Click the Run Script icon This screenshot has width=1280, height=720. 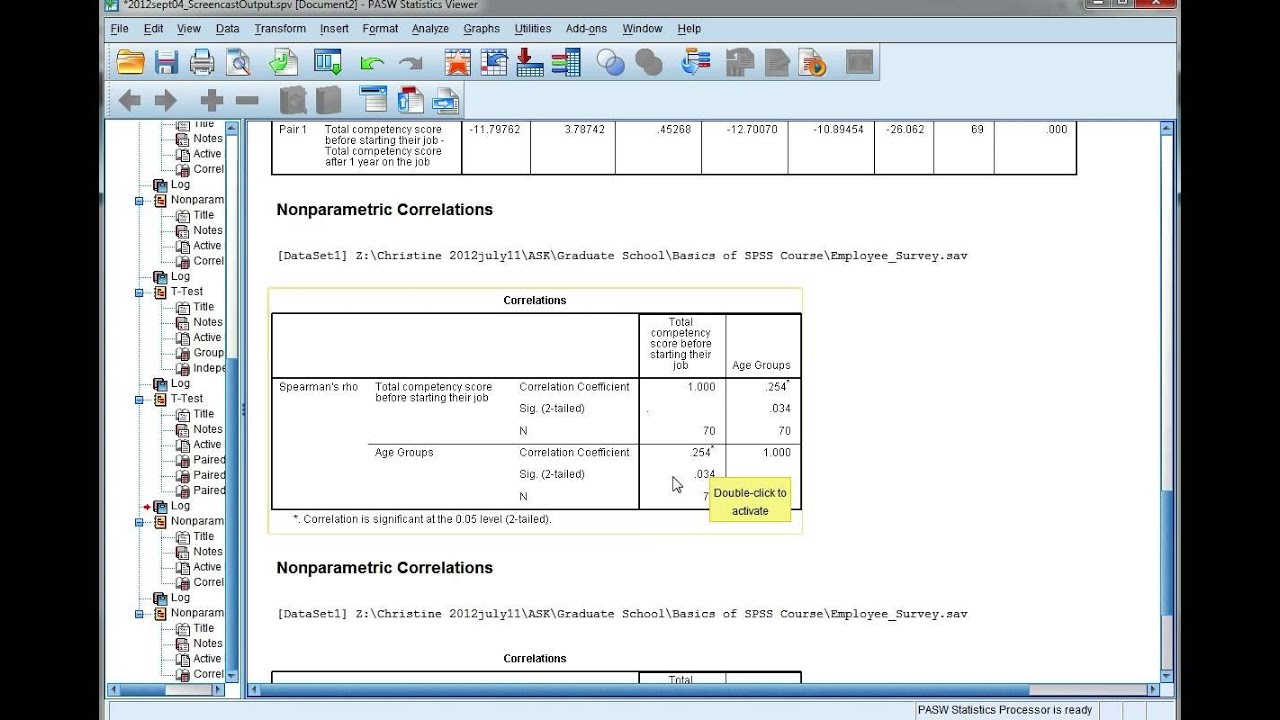pyautogui.click(x=812, y=64)
